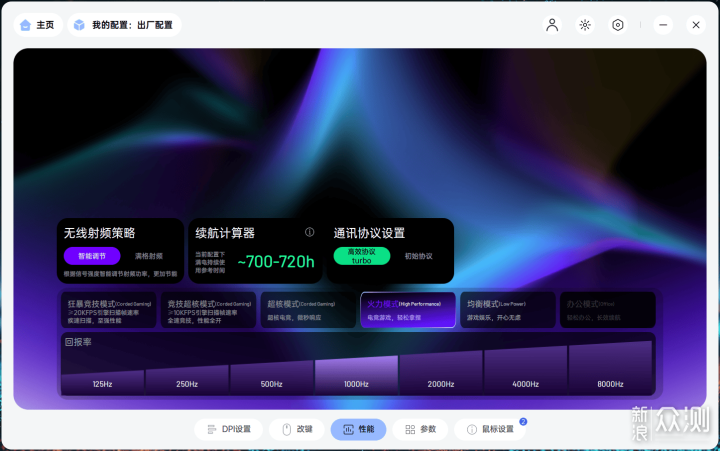Set polling rate to 125Hz
This screenshot has height=451, width=720.
tap(102, 383)
